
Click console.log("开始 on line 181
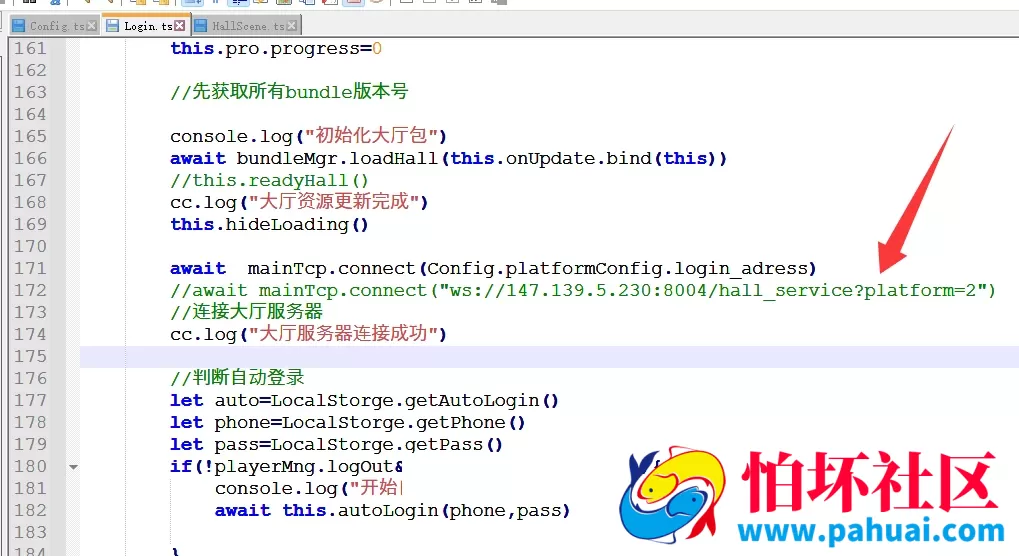click(x=309, y=488)
